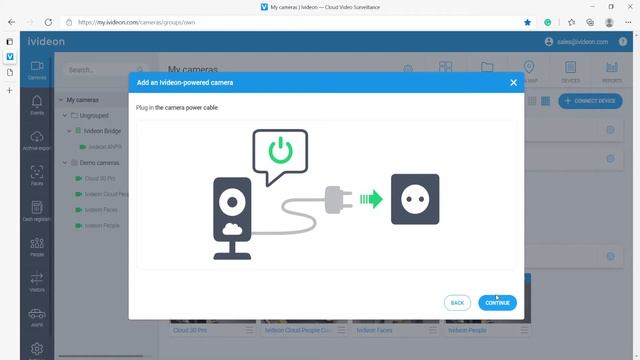
Task: Click the folder icon in top toolbar
Action: 487,67
